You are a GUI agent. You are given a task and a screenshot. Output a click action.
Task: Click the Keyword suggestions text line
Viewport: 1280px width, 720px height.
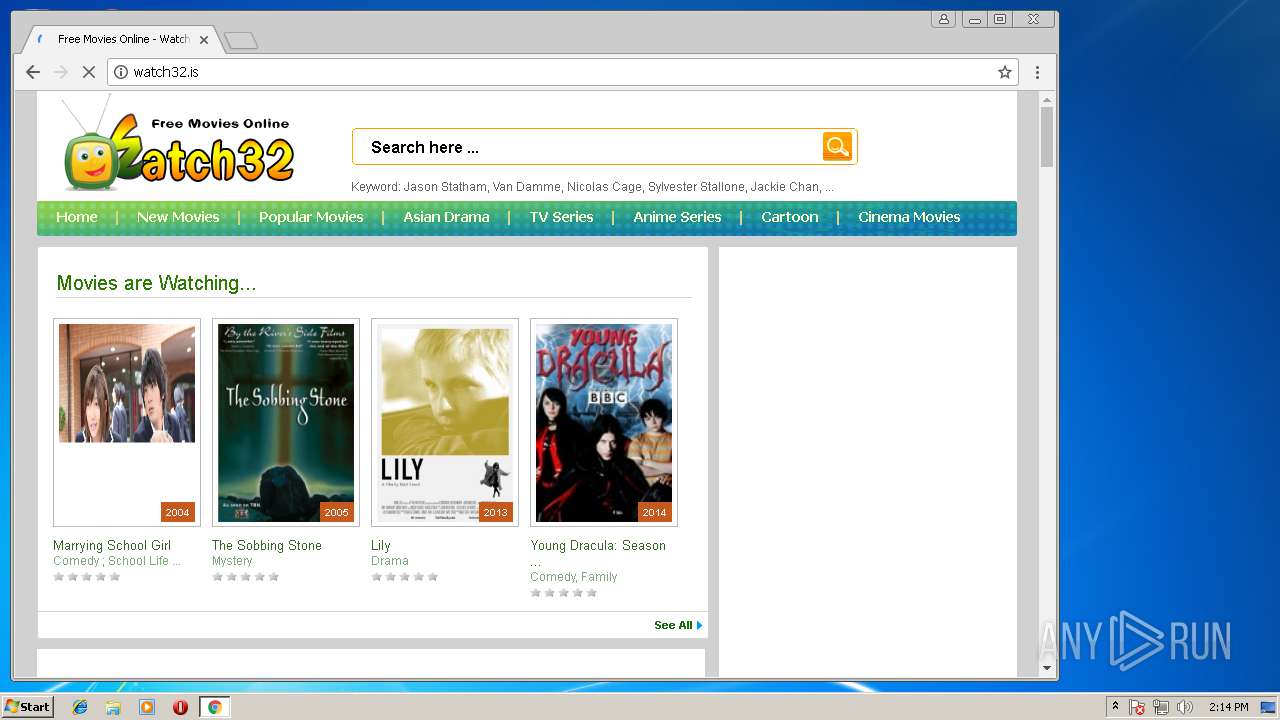click(x=592, y=187)
